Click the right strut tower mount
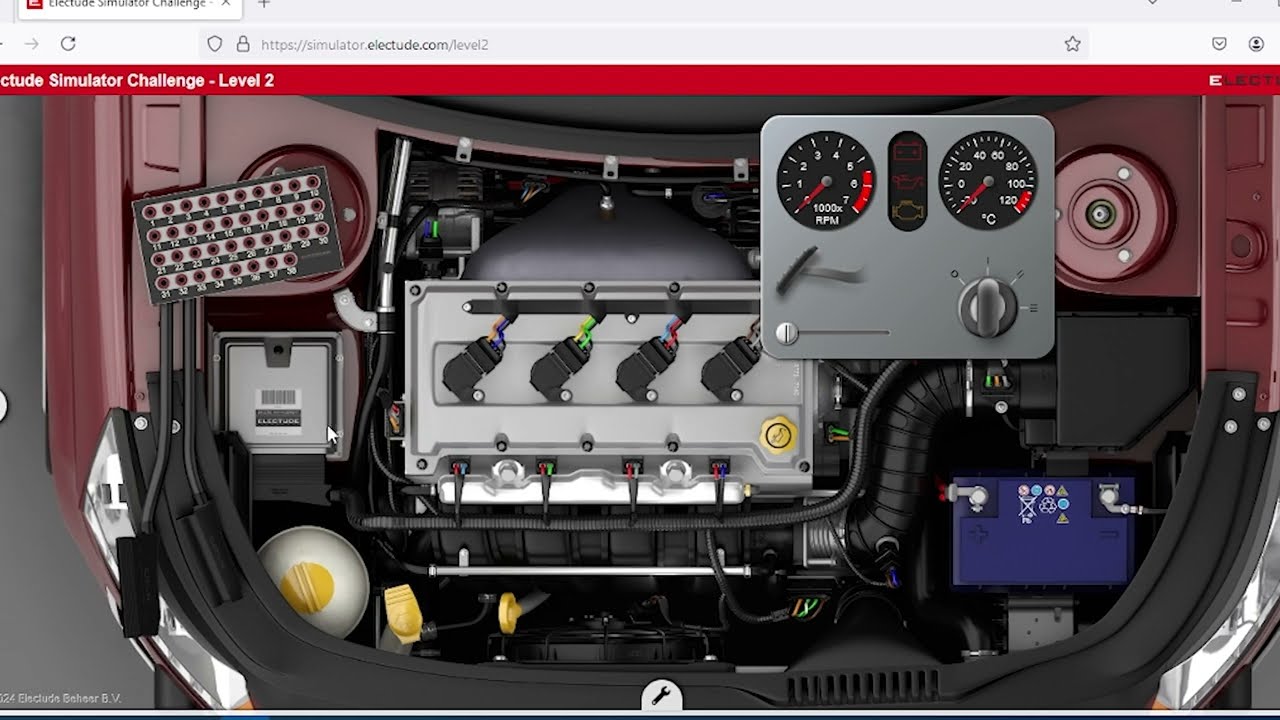Image resolution: width=1280 pixels, height=720 pixels. point(1100,213)
